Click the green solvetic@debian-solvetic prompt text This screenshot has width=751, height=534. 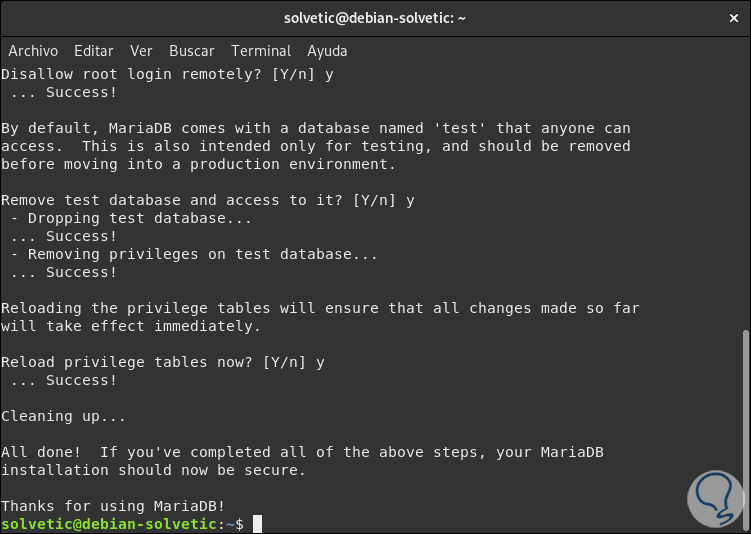point(108,524)
